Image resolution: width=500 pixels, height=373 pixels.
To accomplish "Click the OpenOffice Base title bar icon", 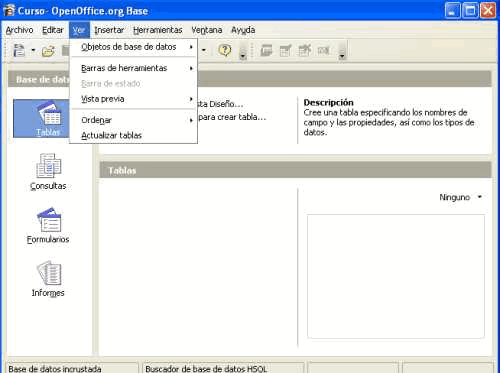I will point(9,11).
